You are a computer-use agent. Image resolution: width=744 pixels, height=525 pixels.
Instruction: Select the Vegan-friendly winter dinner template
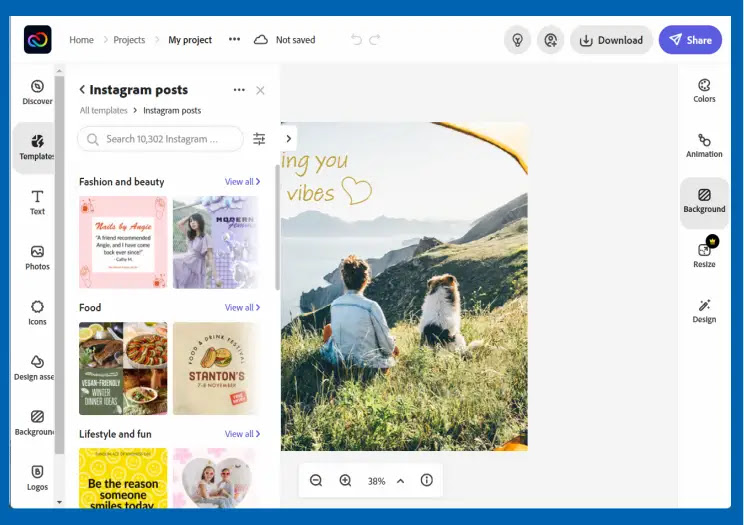coord(123,368)
